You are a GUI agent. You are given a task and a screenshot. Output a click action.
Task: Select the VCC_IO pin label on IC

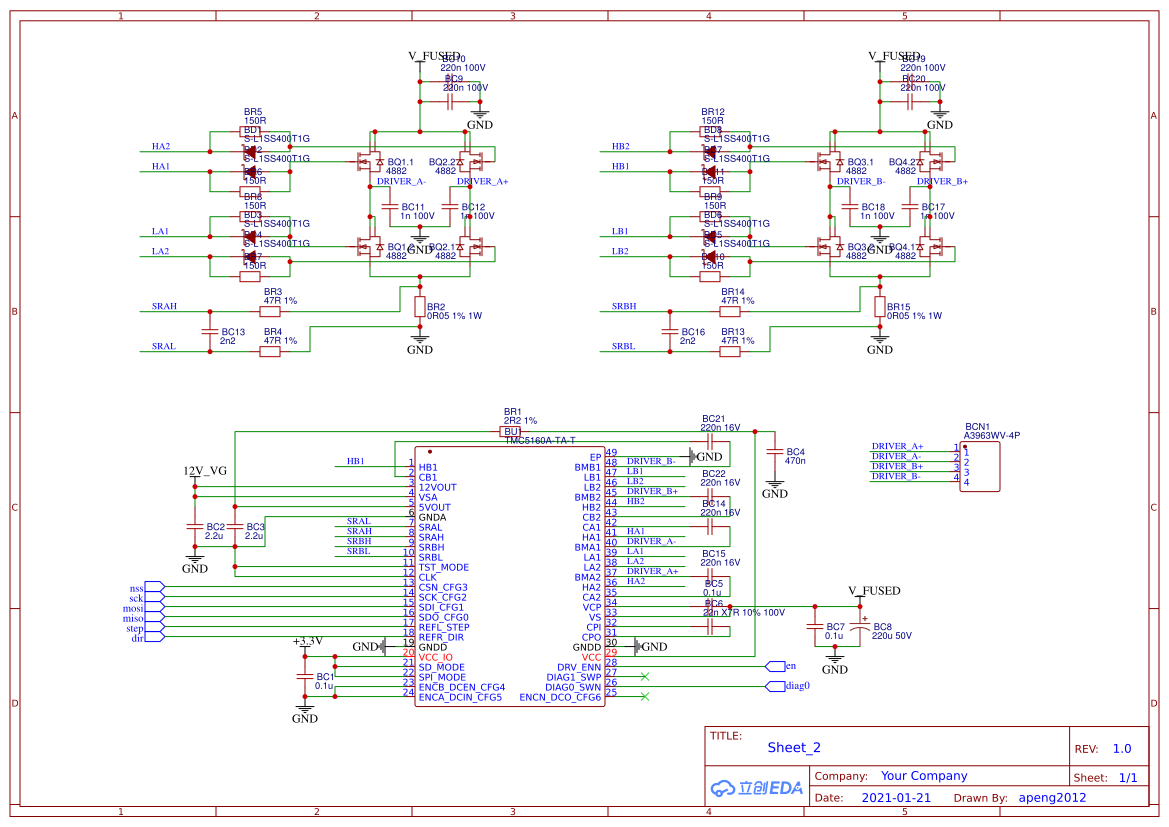(x=435, y=657)
